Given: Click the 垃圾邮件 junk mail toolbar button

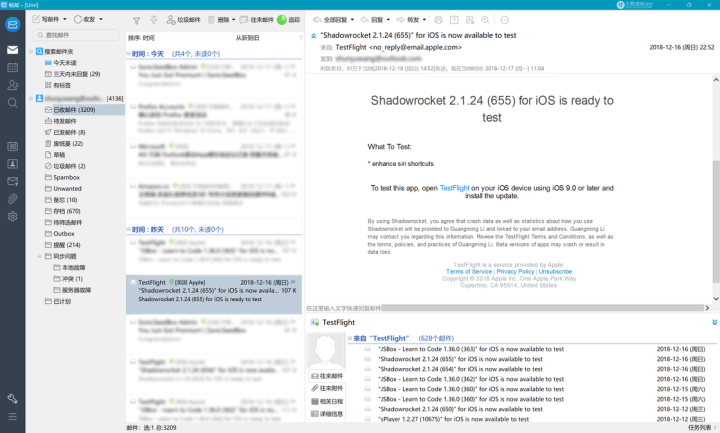Looking at the screenshot, I should coord(183,20).
